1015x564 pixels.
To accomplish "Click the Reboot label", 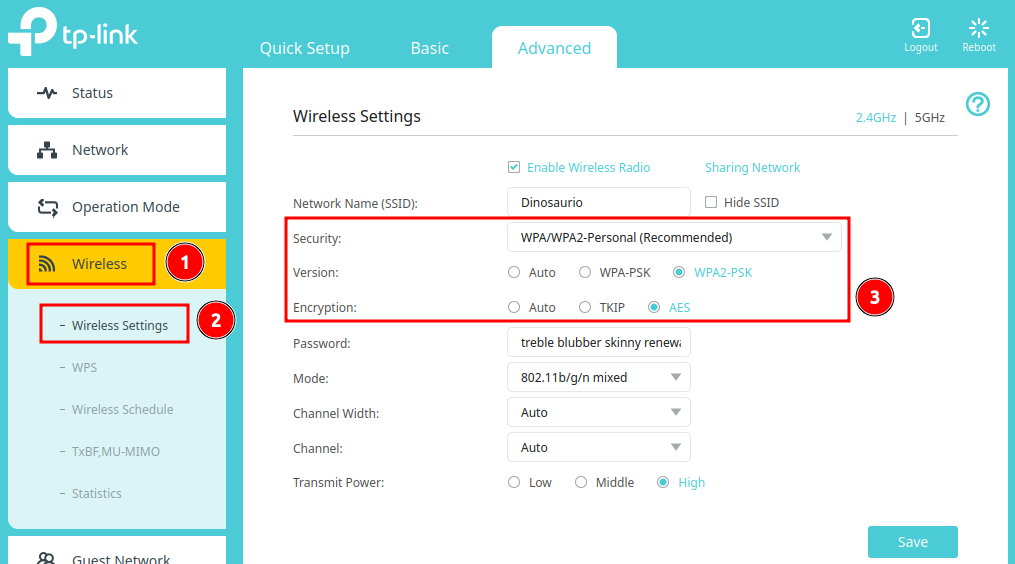I will tap(979, 47).
